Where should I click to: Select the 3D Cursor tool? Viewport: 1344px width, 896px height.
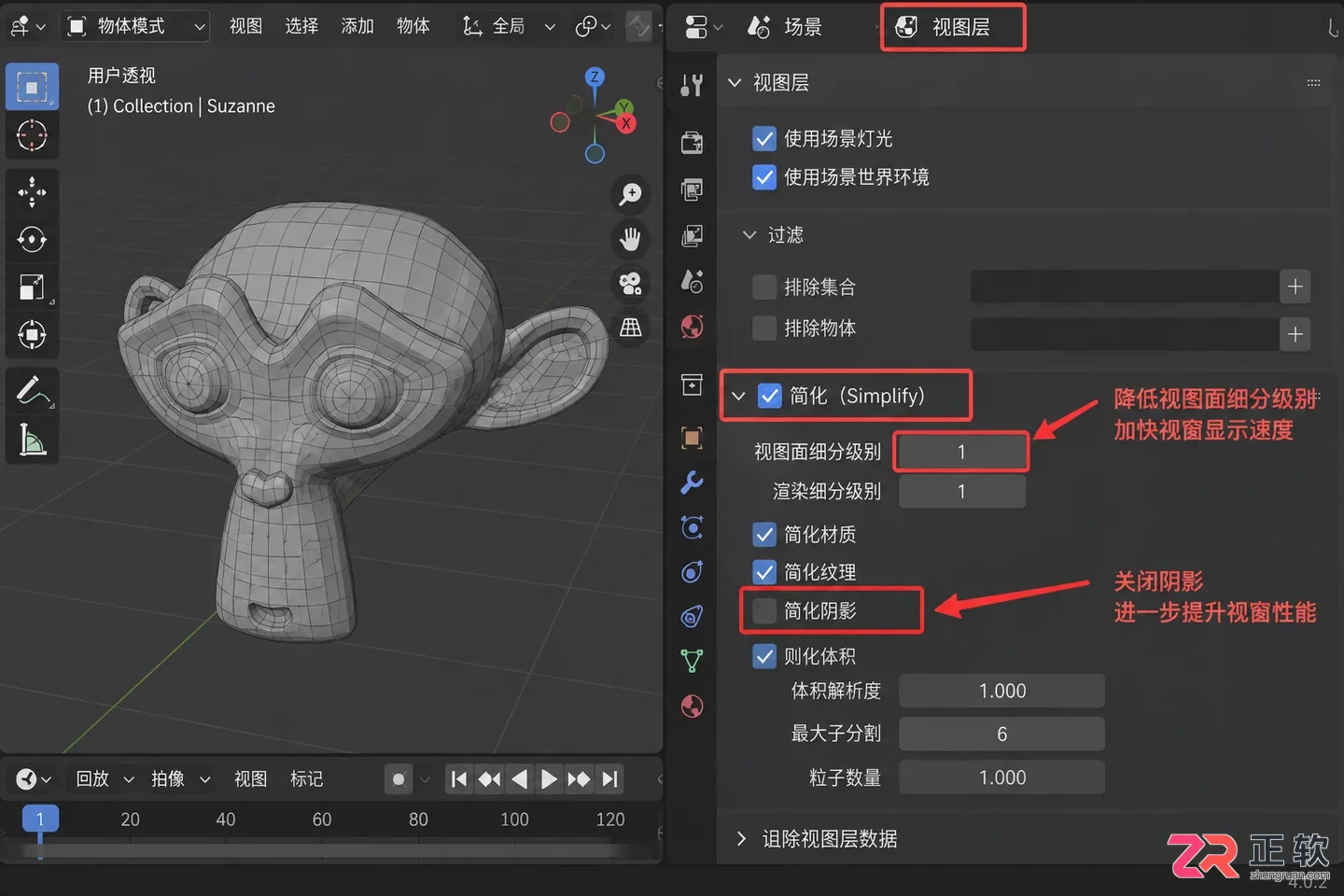pyautogui.click(x=32, y=135)
